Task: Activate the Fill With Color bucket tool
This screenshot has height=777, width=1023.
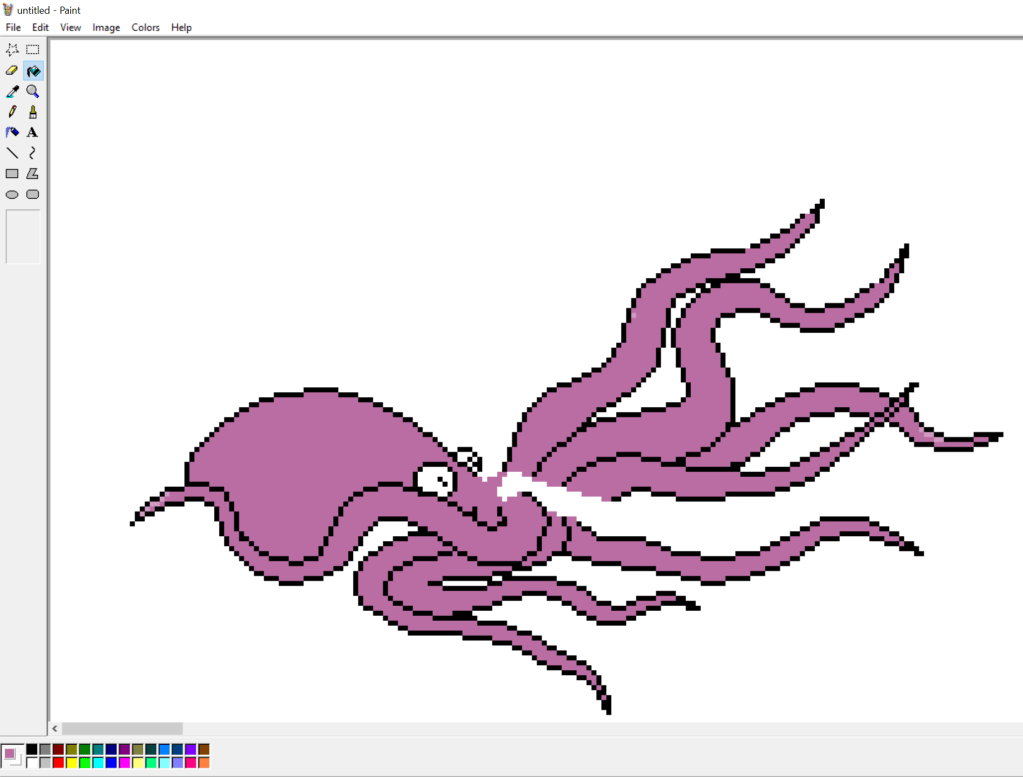Action: pyautogui.click(x=33, y=70)
